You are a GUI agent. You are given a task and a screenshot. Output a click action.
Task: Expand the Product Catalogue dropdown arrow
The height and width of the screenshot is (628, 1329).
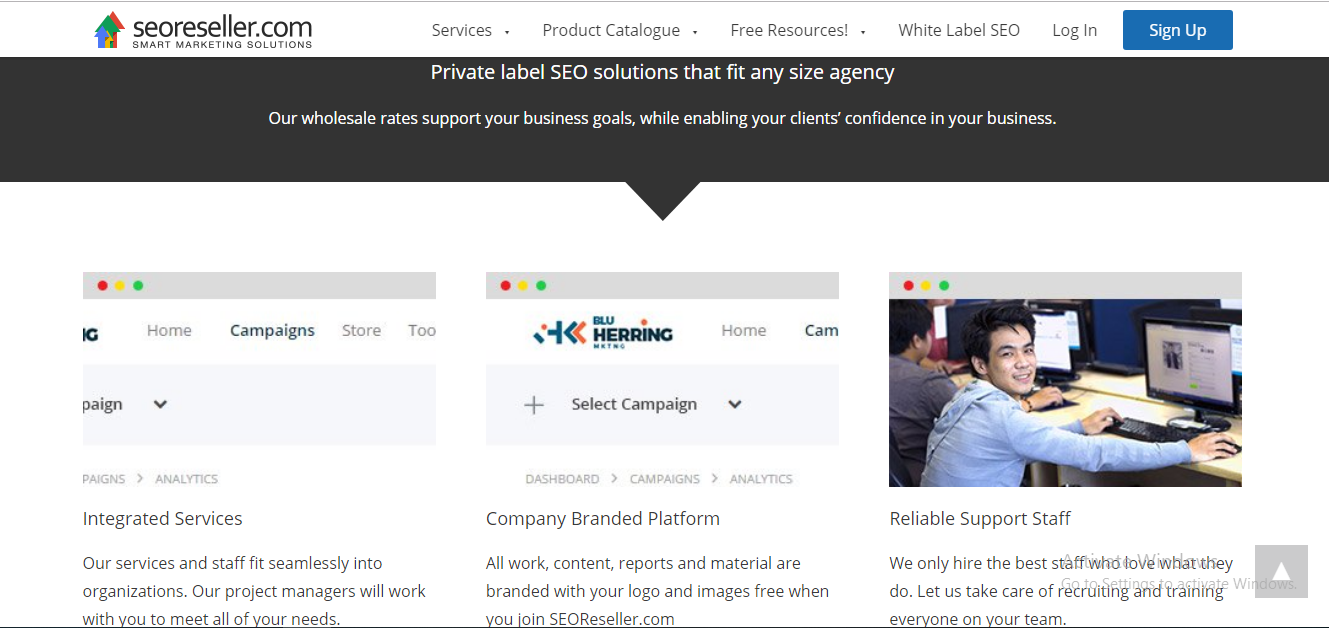pyautogui.click(x=695, y=32)
